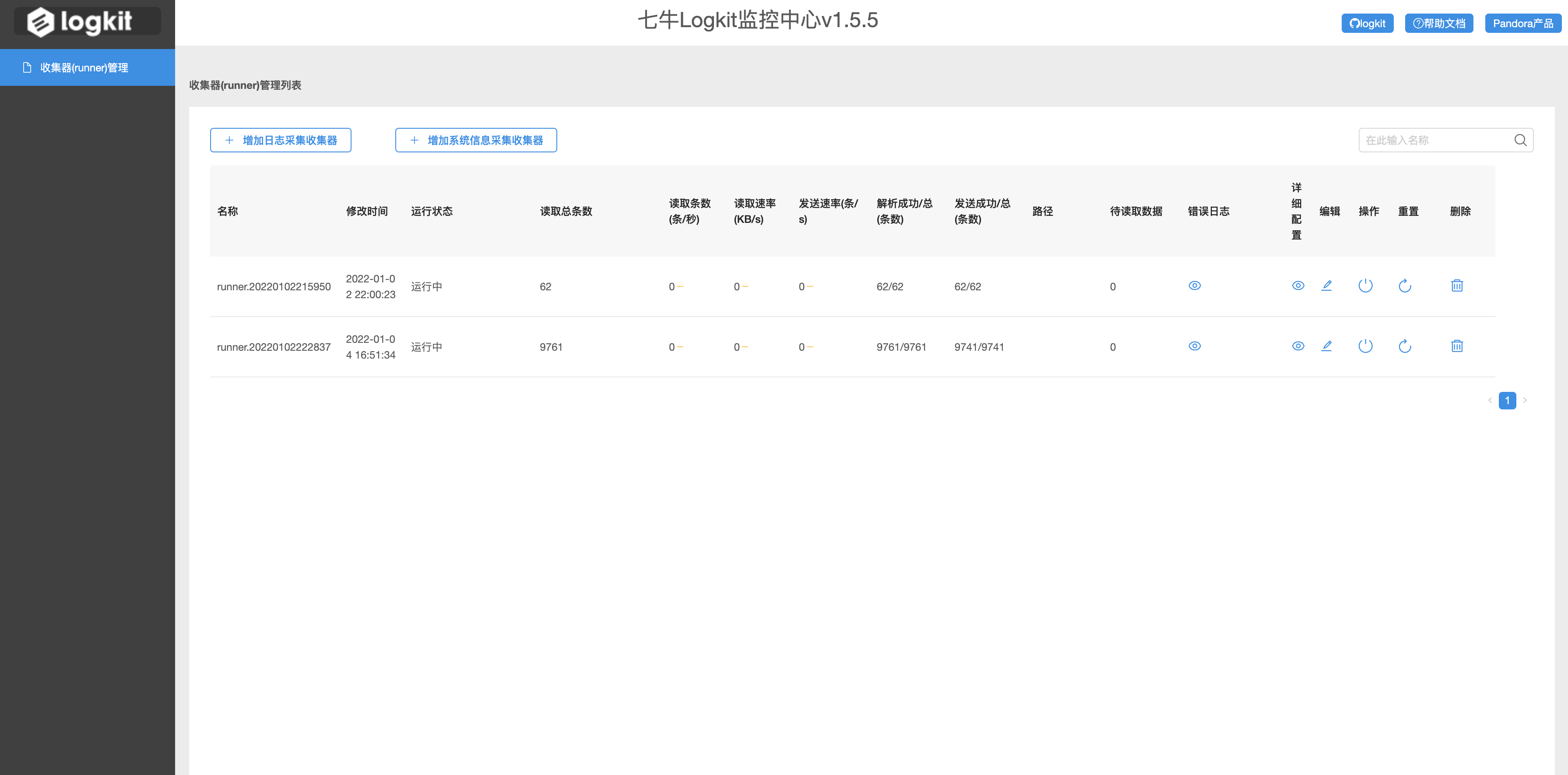
Task: Click the search magnifier icon
Action: coord(1520,140)
